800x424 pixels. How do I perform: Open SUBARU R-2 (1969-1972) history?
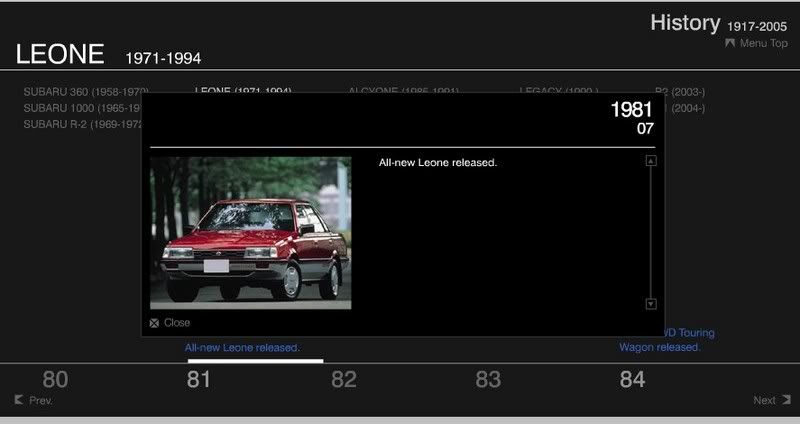click(x=82, y=124)
